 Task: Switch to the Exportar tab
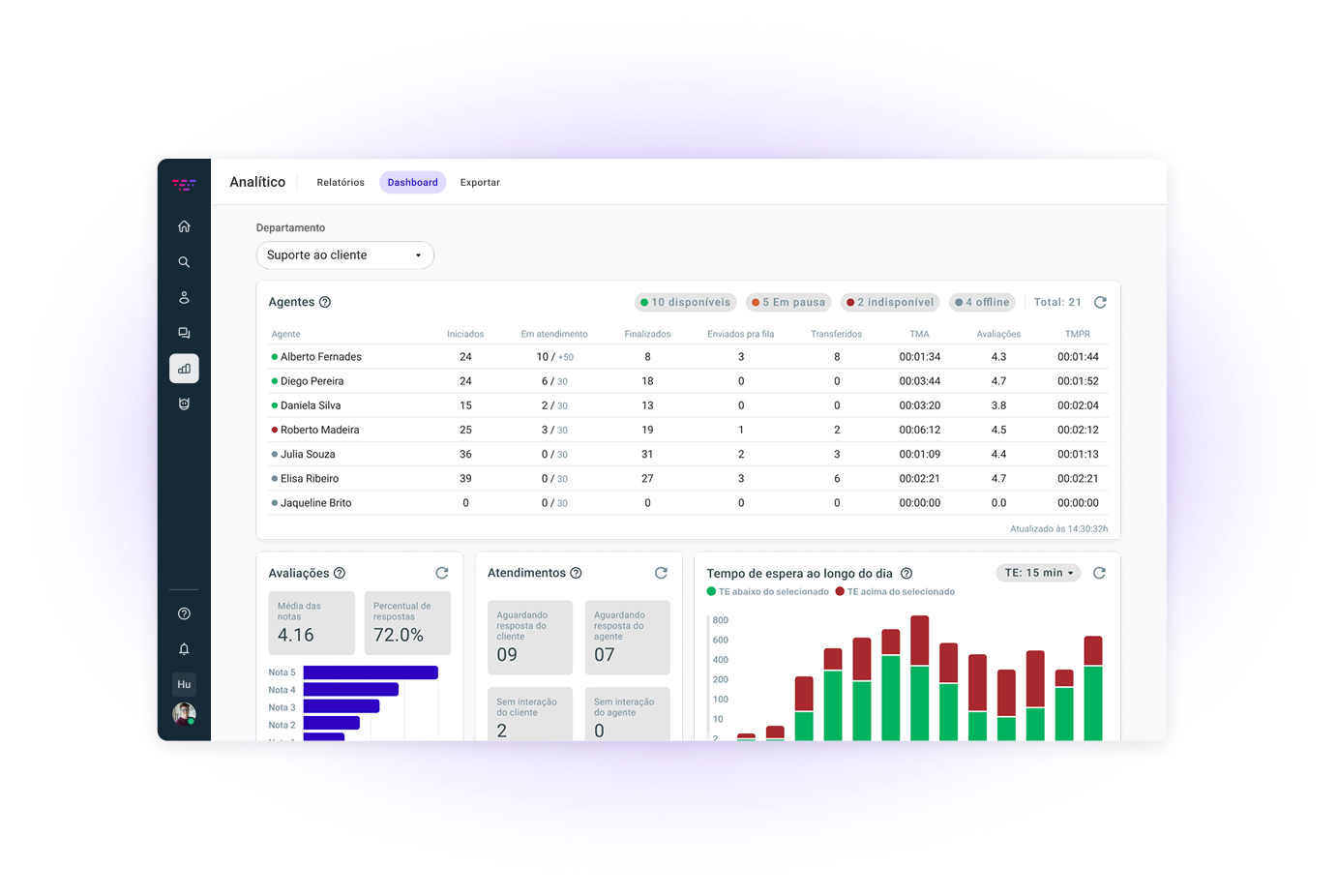point(480,182)
